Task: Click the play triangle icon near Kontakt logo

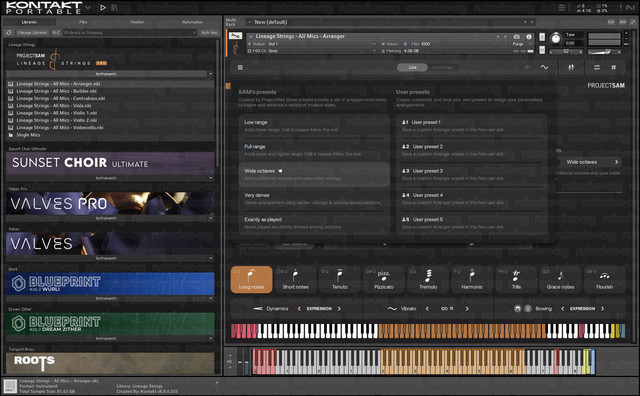Action: coord(103,7)
